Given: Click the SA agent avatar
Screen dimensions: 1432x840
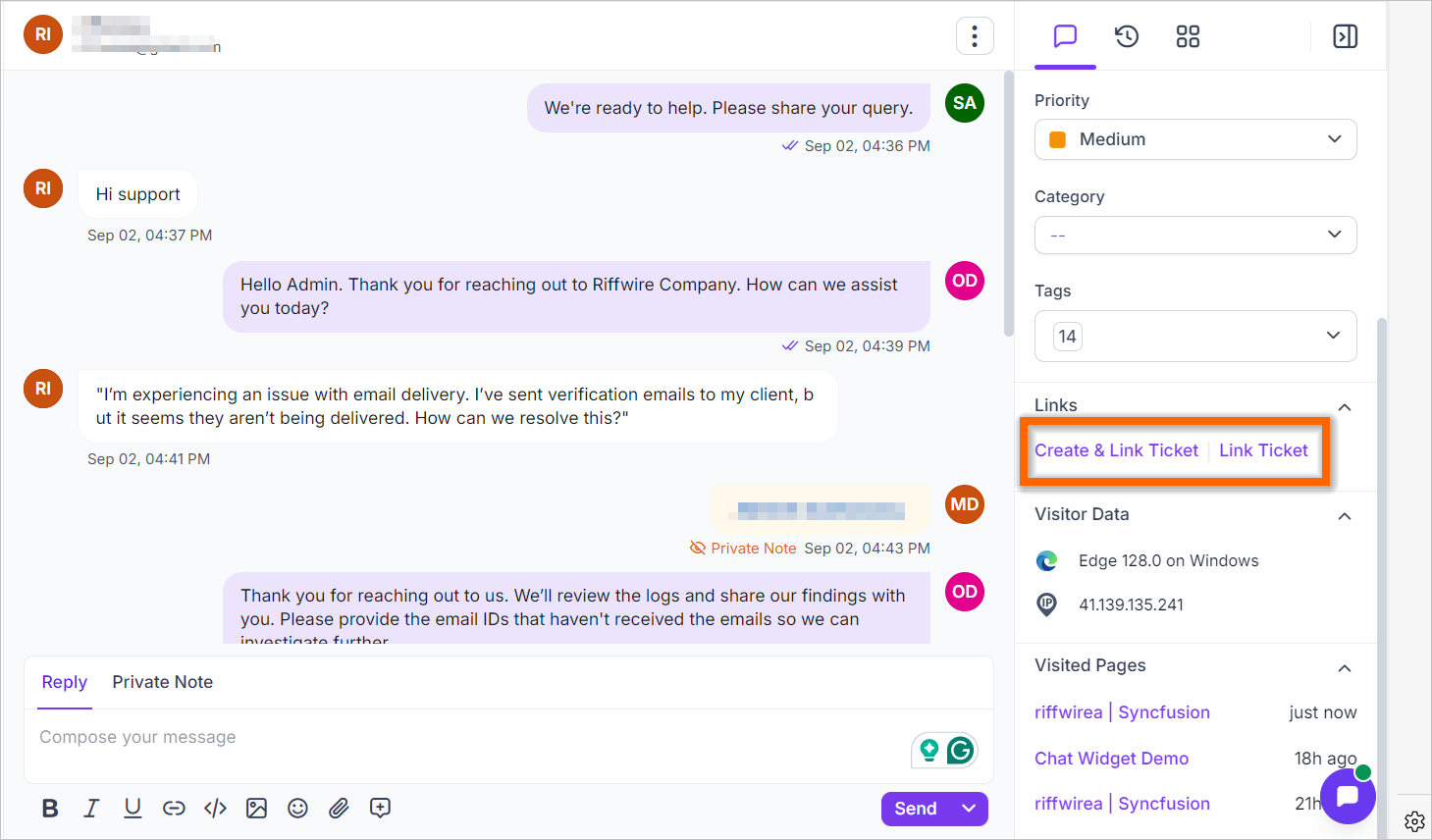Looking at the screenshot, I should coord(965,103).
